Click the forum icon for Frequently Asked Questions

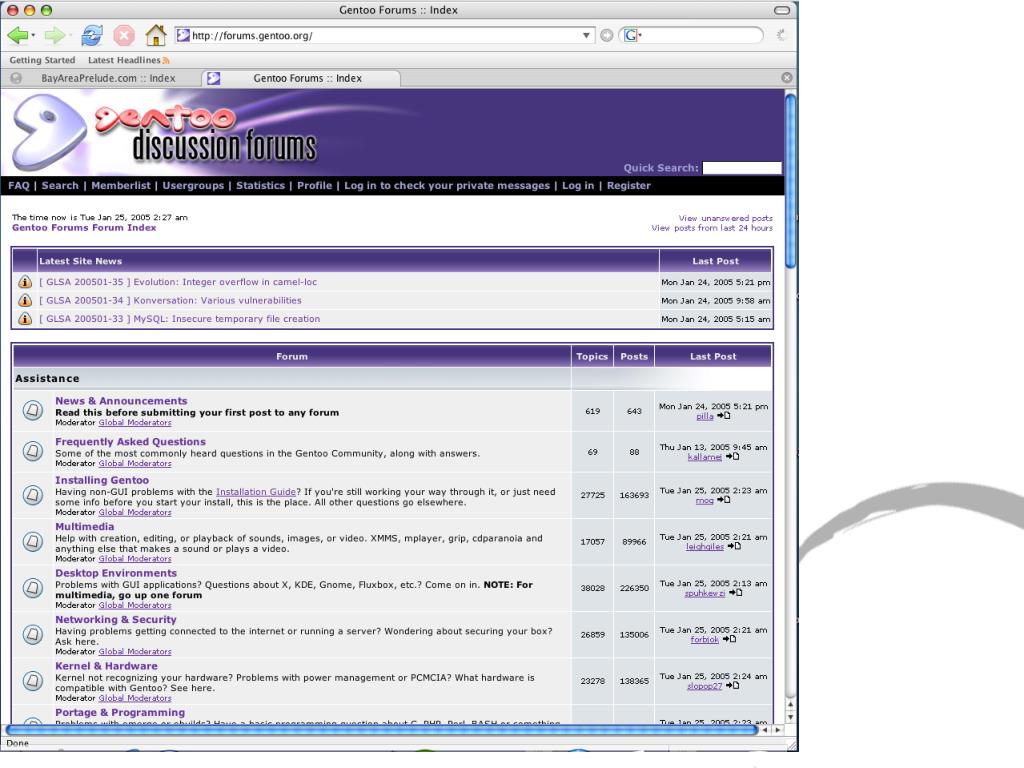click(33, 451)
